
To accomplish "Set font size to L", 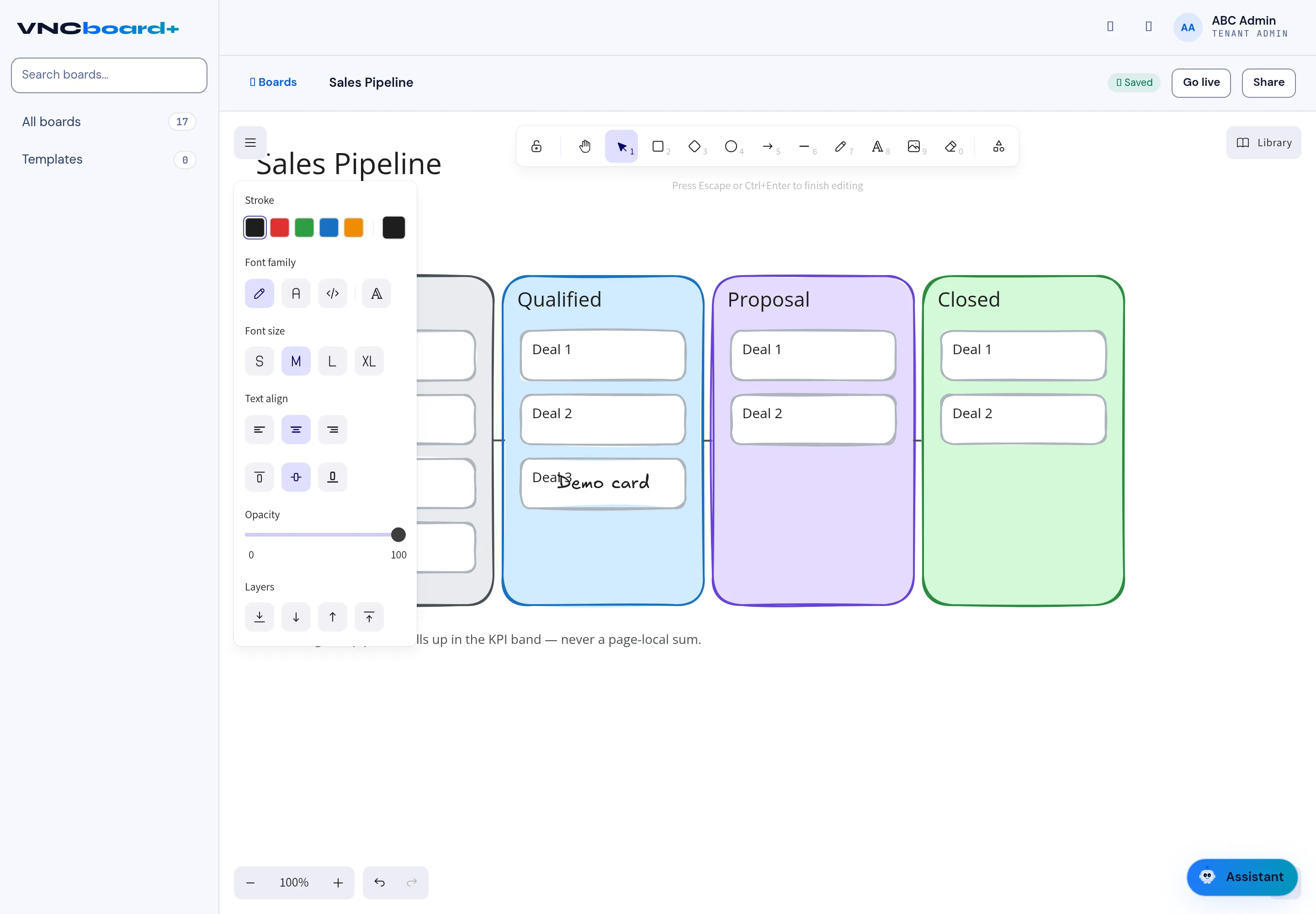I will click(x=333, y=361).
